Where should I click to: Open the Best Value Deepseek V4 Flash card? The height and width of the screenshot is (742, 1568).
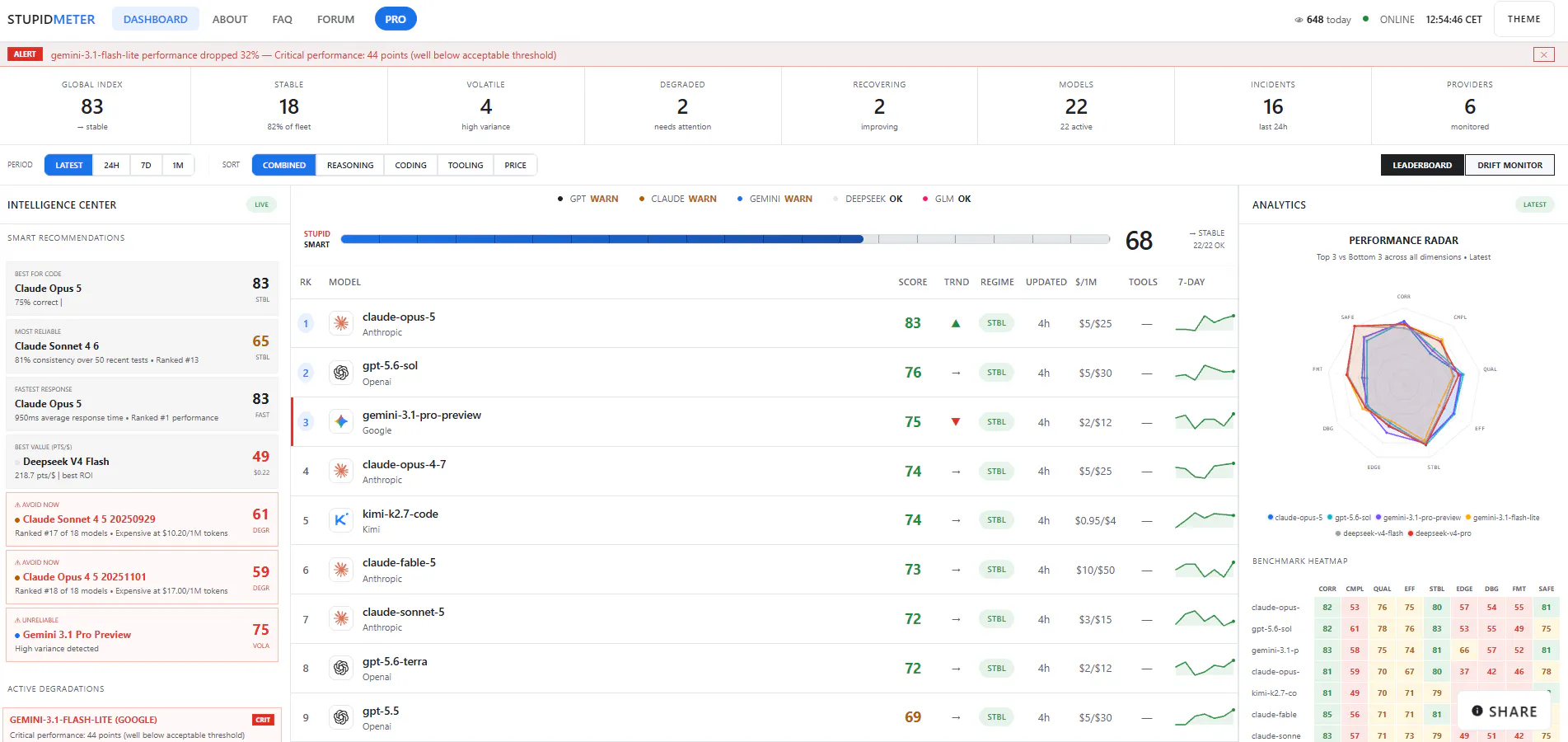(x=142, y=462)
